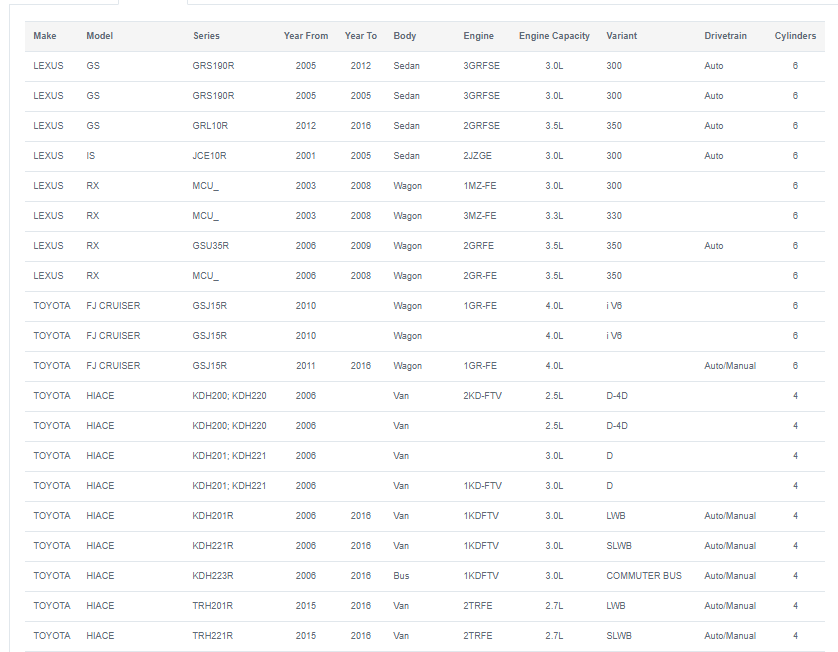Viewport: 838px width, 652px height.
Task: Click the Body column header
Action: (x=405, y=36)
